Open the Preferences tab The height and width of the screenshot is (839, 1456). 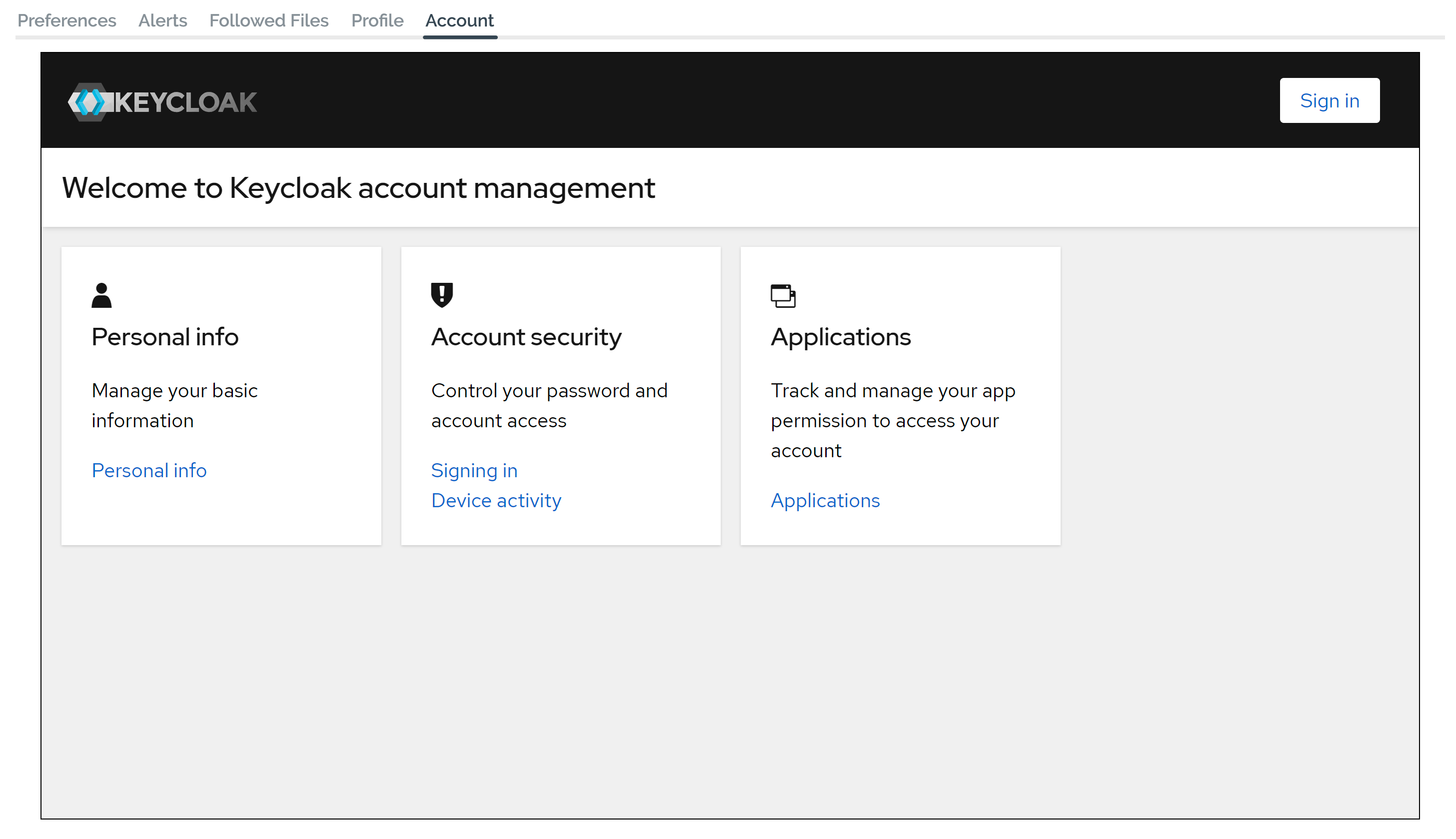(67, 21)
